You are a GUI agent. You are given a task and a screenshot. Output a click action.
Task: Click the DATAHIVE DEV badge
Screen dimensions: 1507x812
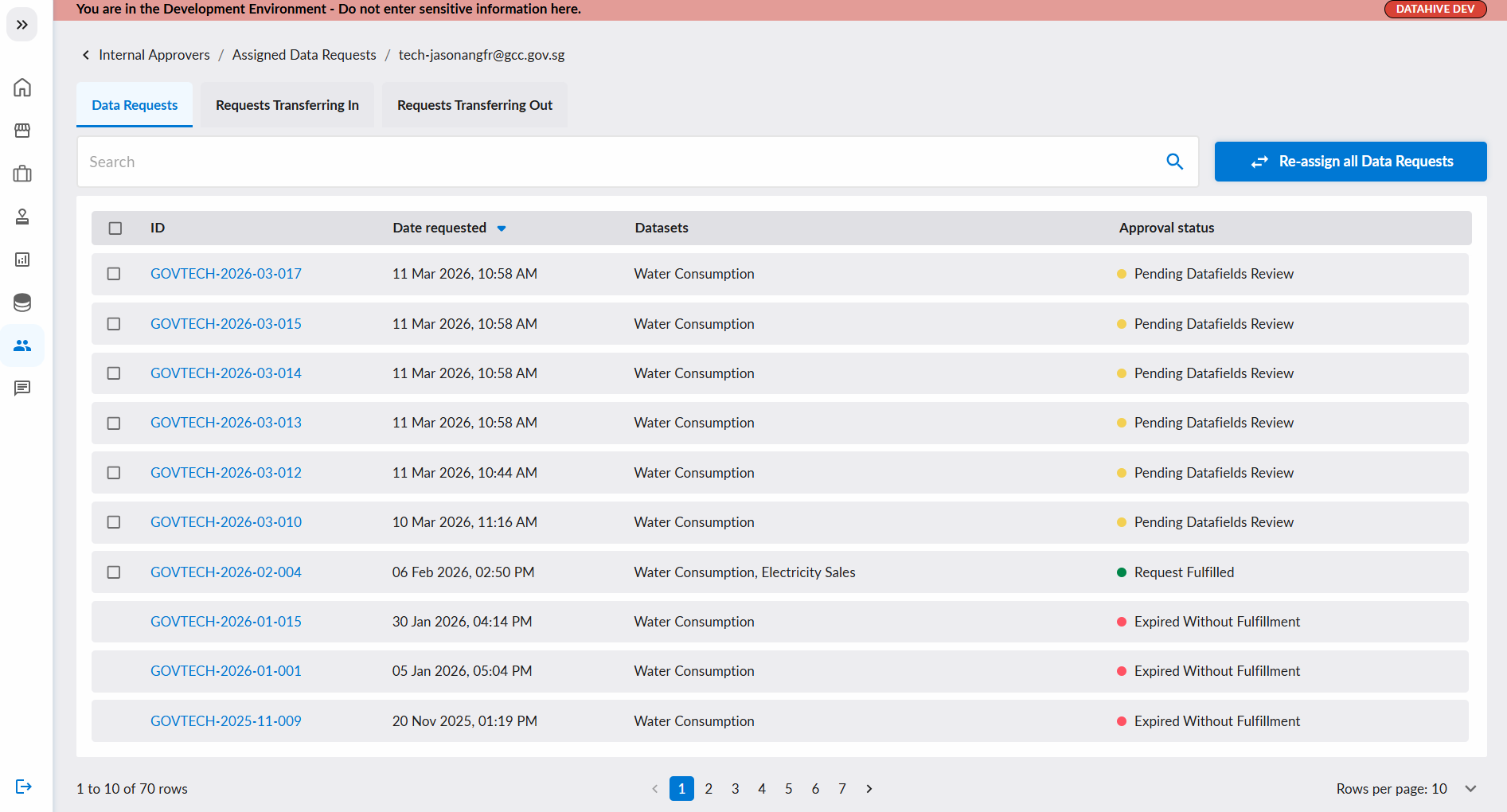(1435, 9)
